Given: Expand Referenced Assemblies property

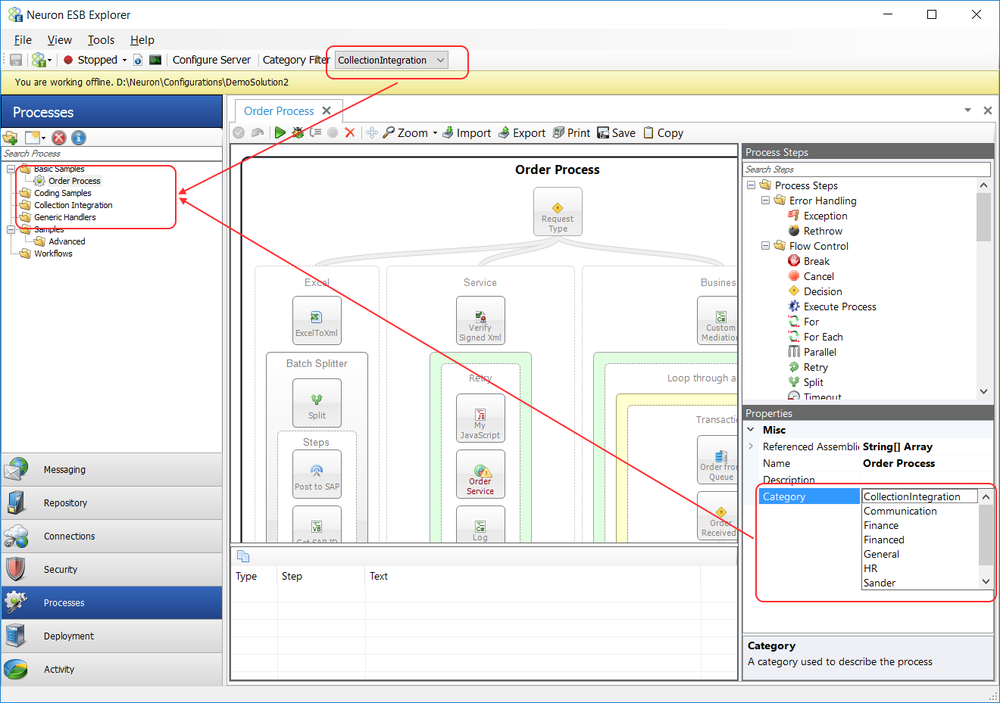Looking at the screenshot, I should coord(751,446).
